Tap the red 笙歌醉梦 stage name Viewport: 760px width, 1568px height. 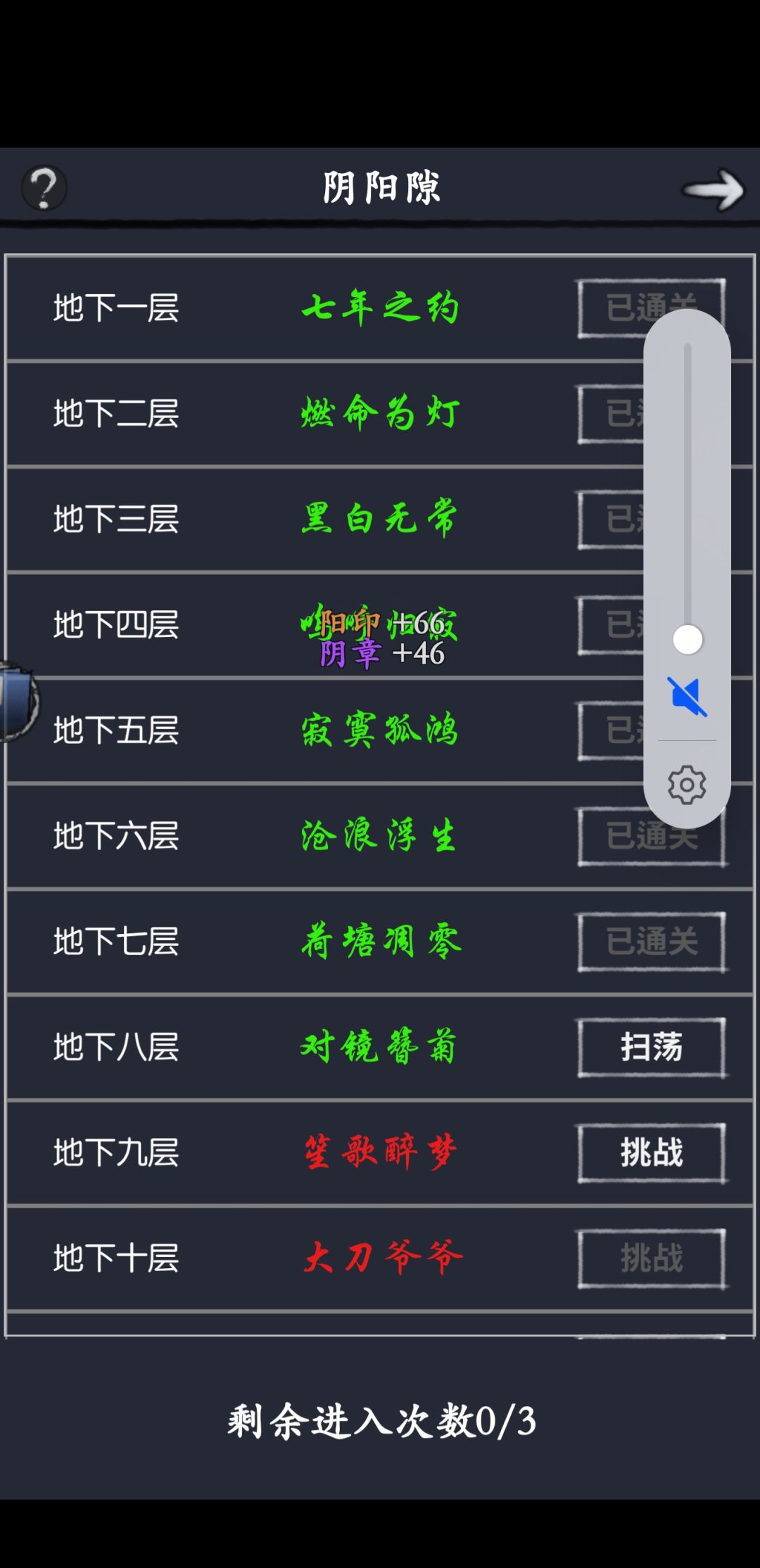pos(381,1153)
